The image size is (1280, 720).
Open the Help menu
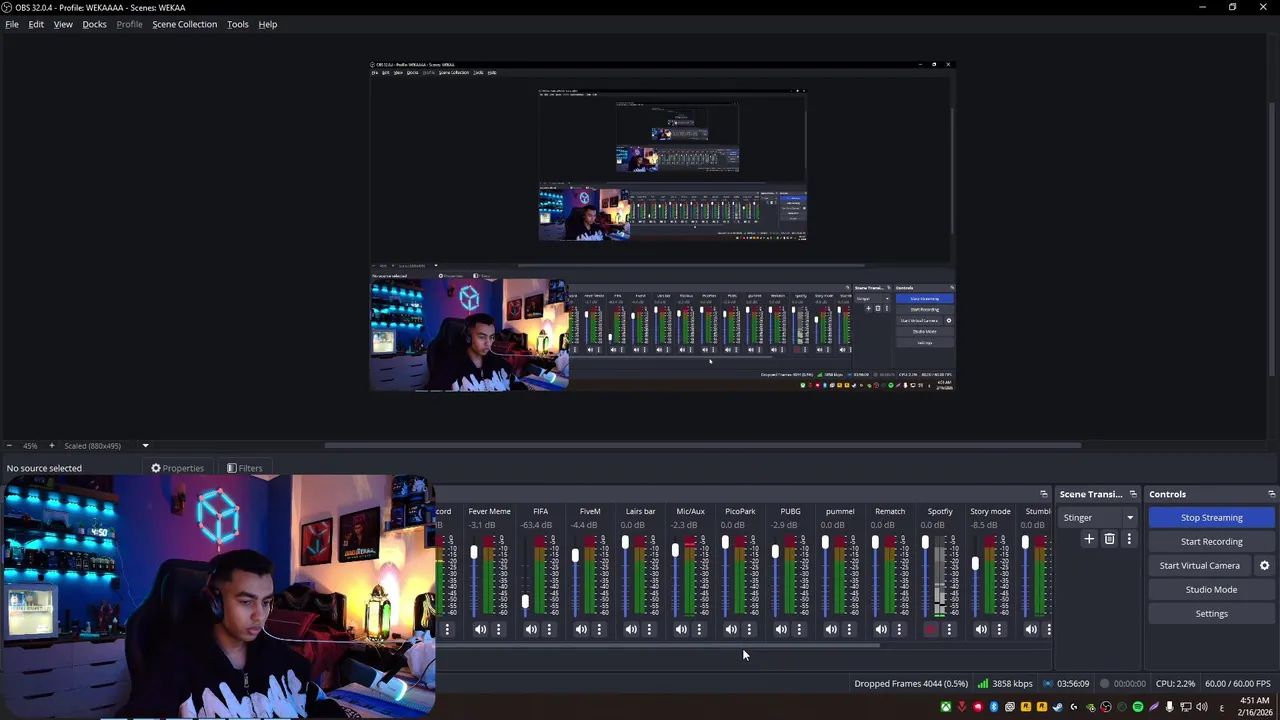pos(267,24)
